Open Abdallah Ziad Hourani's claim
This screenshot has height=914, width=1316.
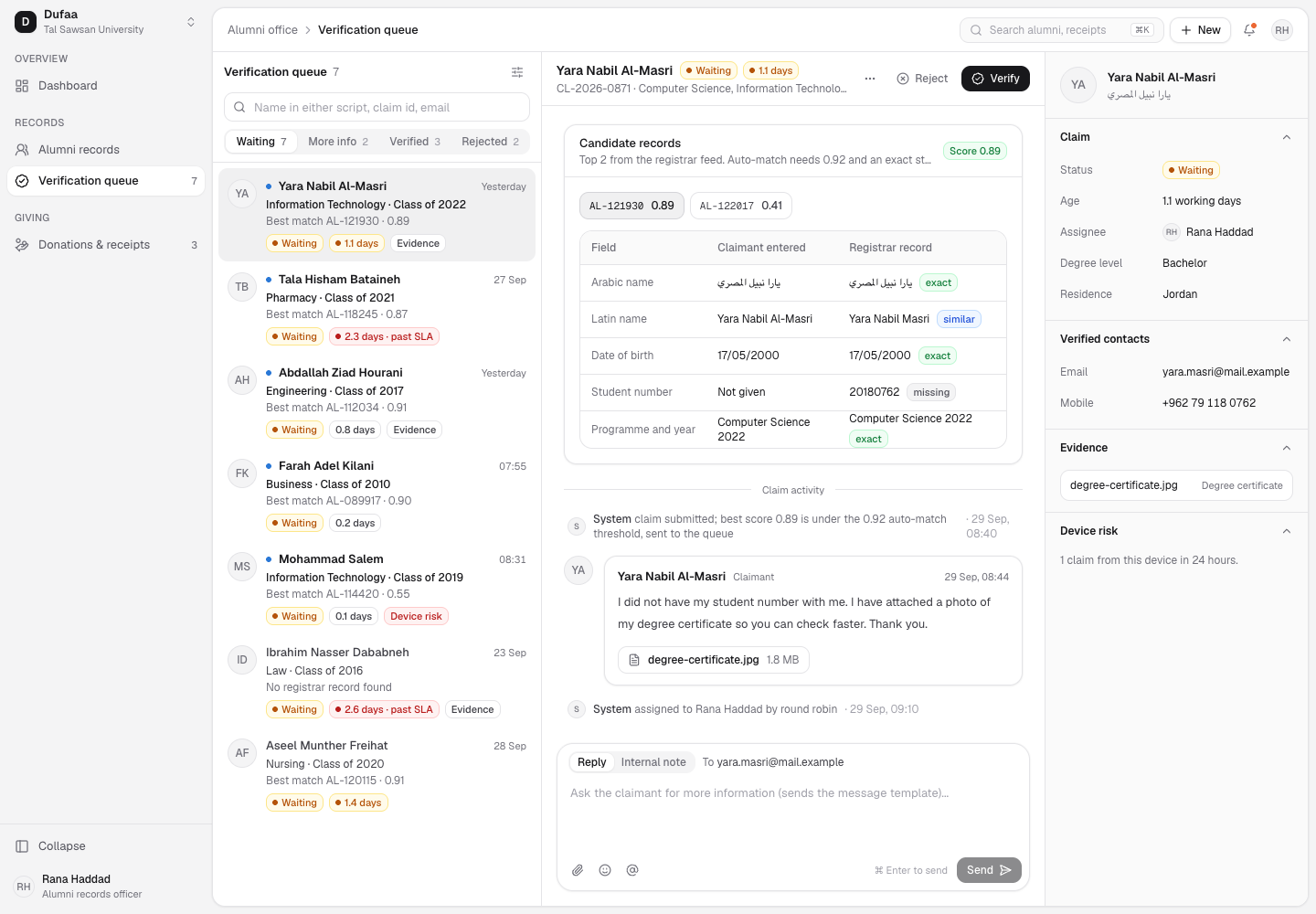pyautogui.click(x=377, y=402)
